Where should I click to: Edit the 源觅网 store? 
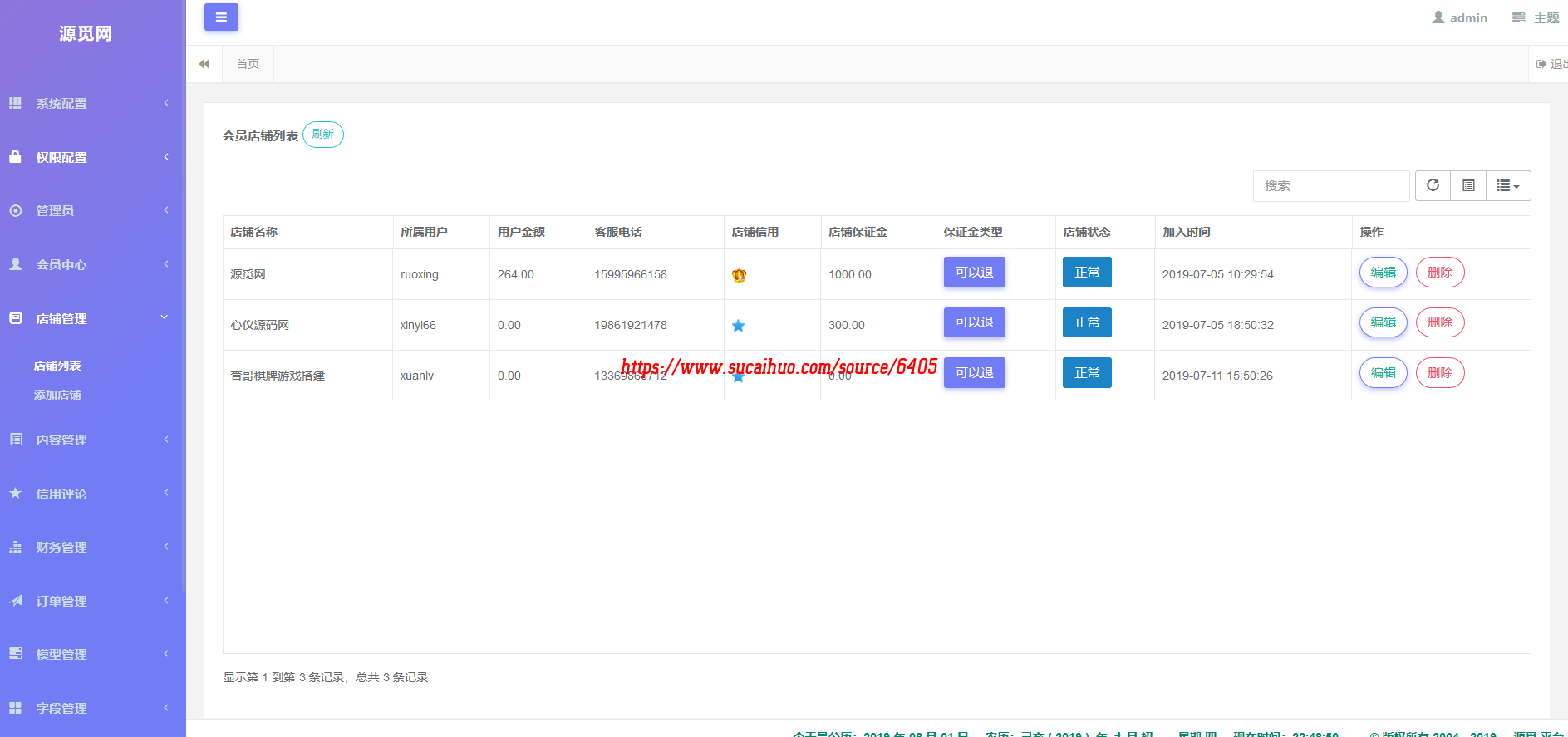click(1384, 273)
